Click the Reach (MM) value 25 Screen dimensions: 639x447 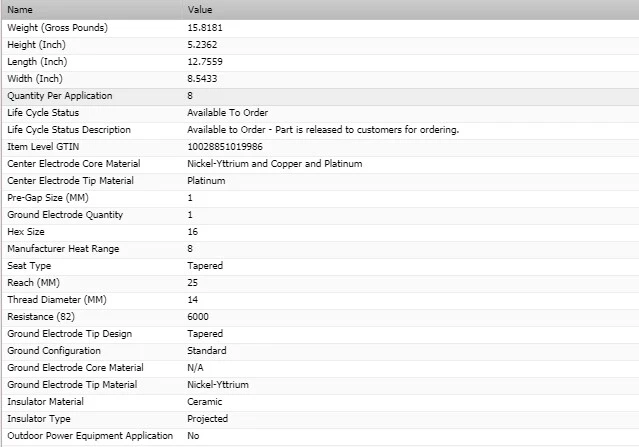(x=192, y=283)
